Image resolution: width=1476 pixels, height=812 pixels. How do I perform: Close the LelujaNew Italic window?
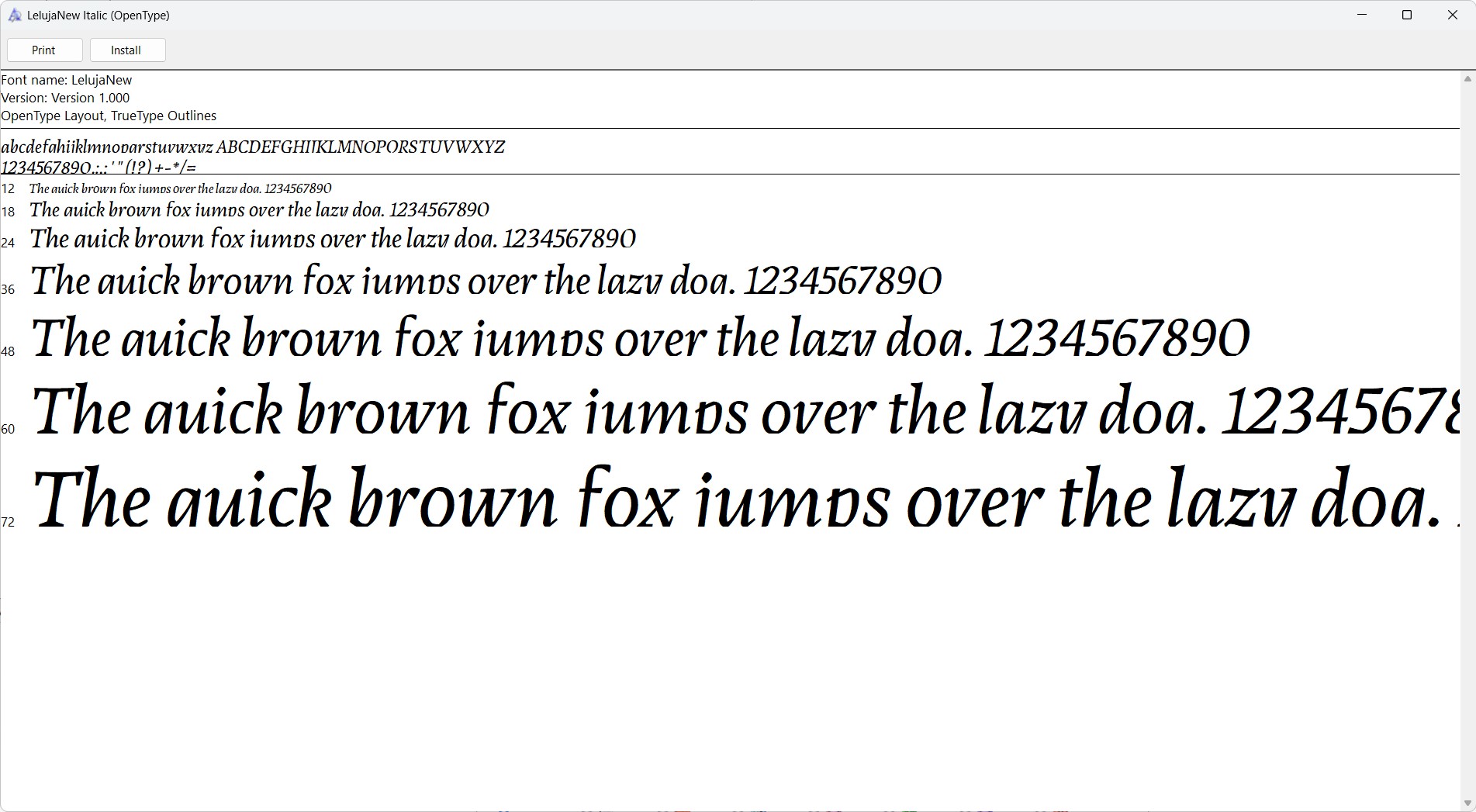coord(1453,15)
